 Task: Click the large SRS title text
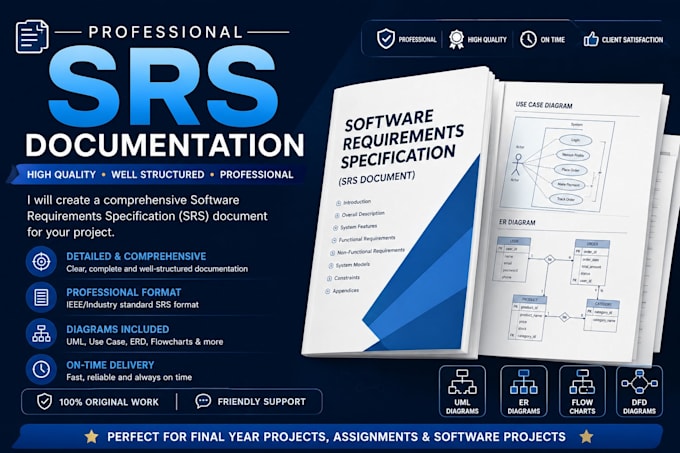pos(163,86)
